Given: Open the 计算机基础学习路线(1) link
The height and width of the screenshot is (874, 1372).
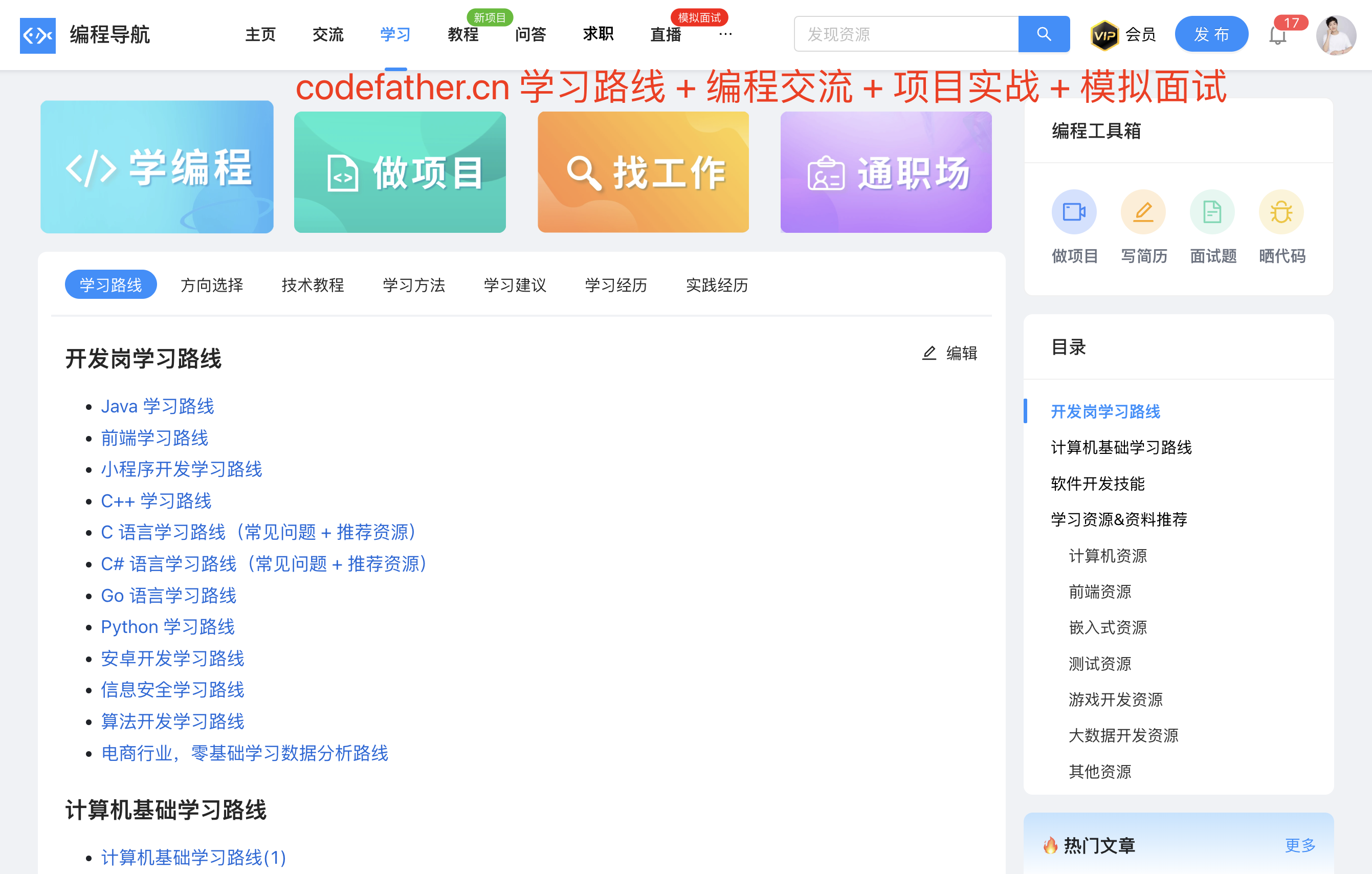Looking at the screenshot, I should (x=193, y=857).
